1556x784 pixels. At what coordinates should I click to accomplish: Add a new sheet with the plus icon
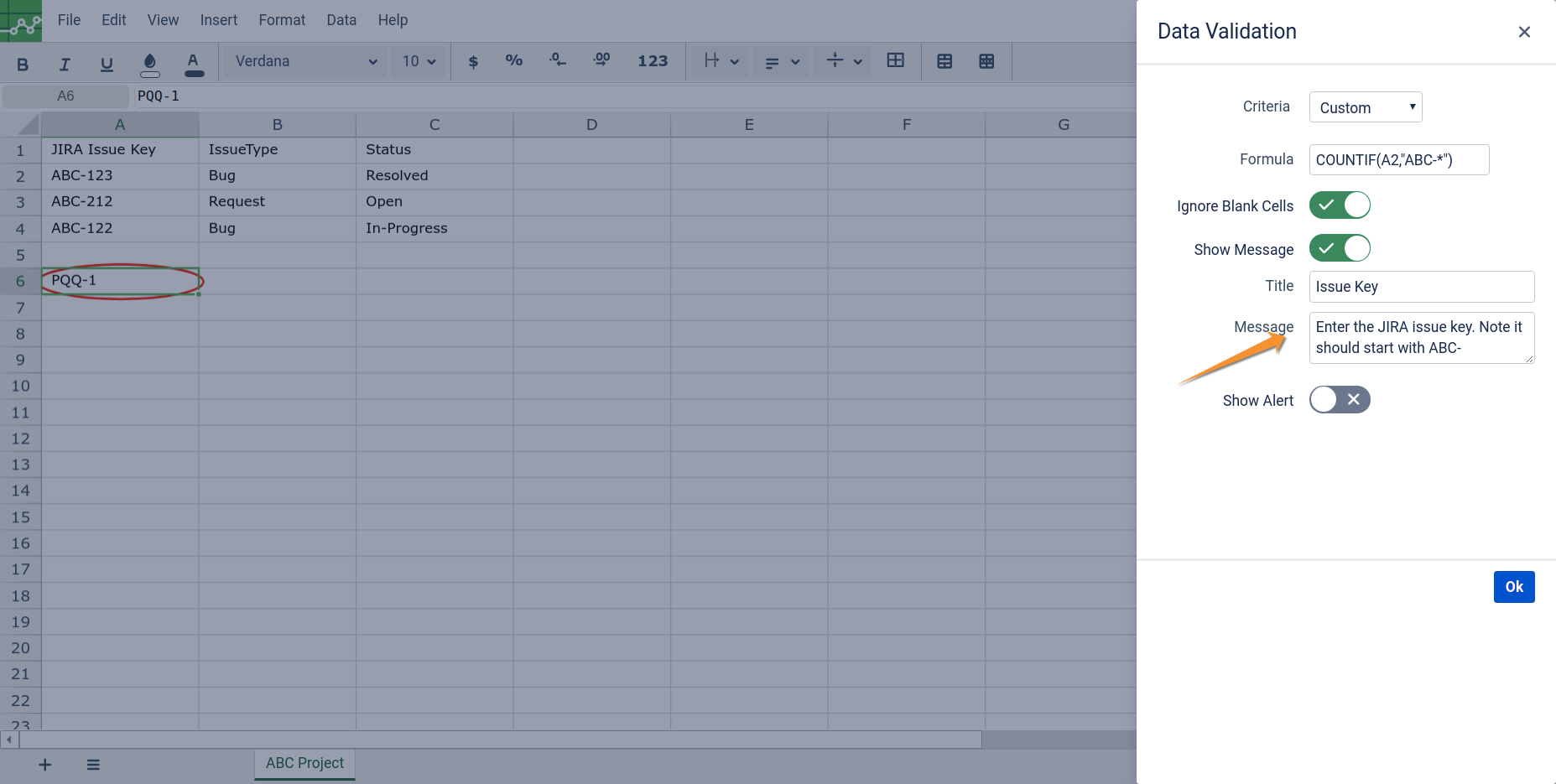45,765
